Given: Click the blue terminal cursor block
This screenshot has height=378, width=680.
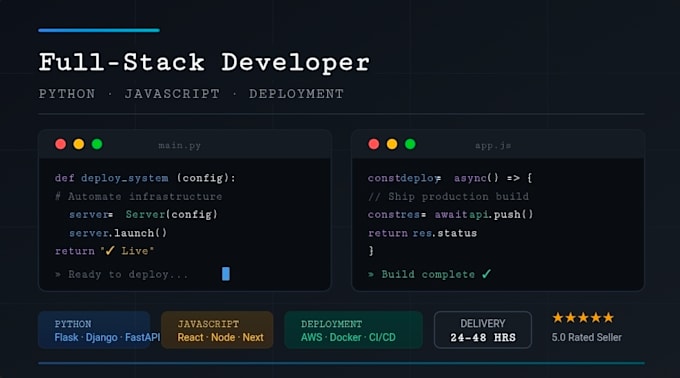Looking at the screenshot, I should [x=226, y=274].
